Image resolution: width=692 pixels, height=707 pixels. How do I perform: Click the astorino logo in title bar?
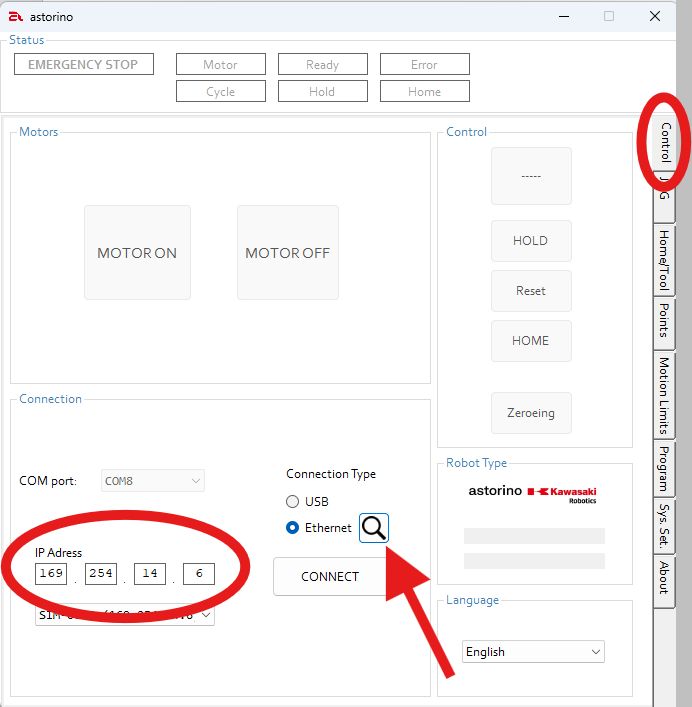click(16, 16)
